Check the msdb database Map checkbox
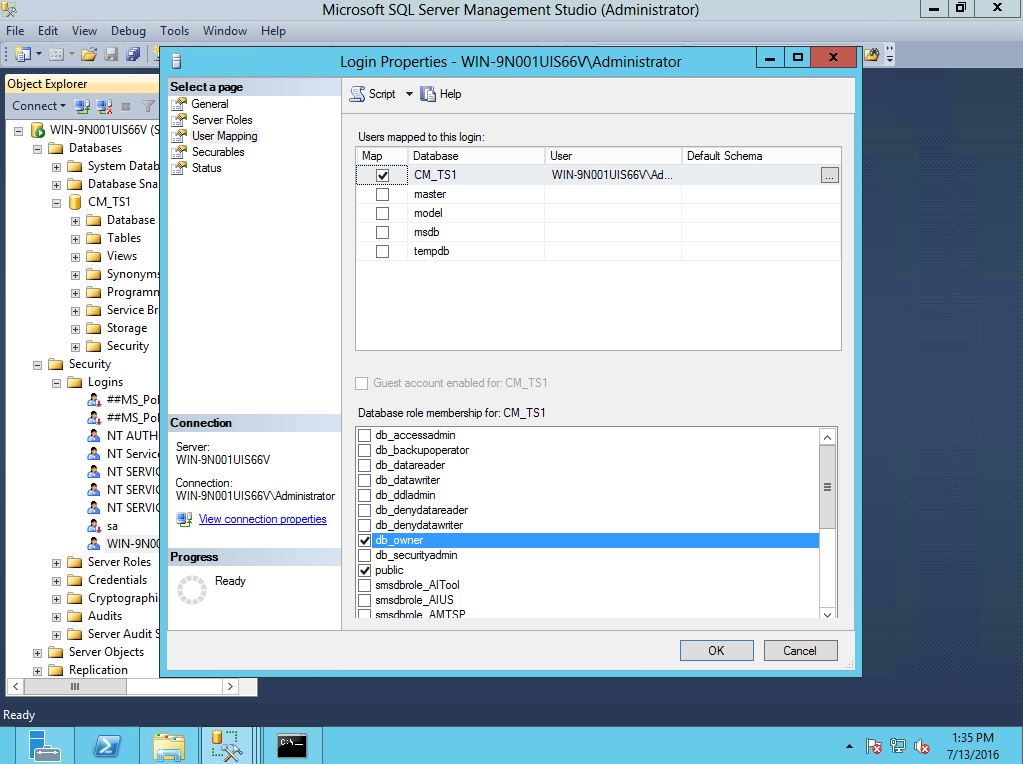 point(382,232)
